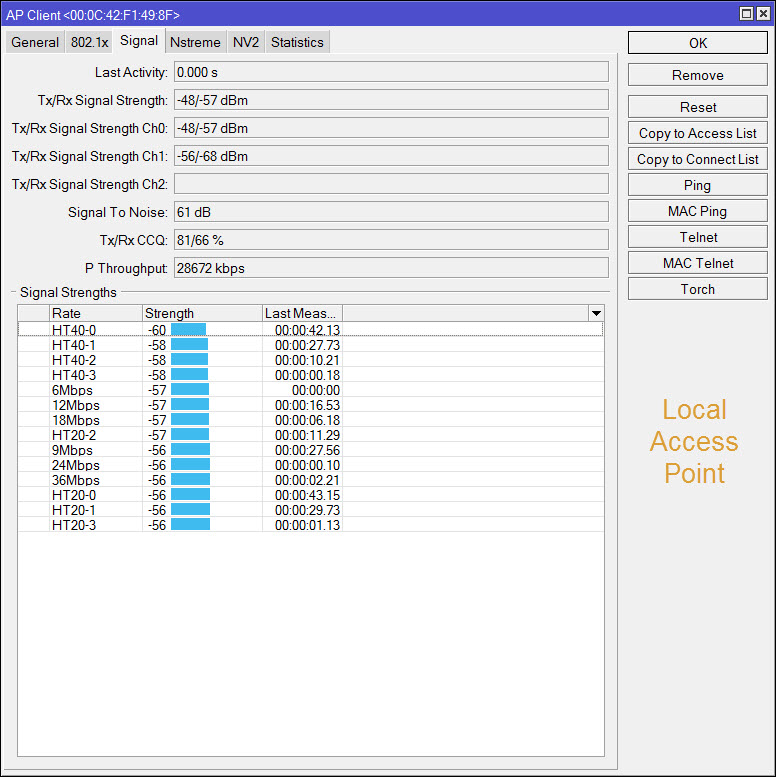Click the 00:00:43.15 last measured cell
Image resolution: width=776 pixels, height=777 pixels.
(302, 495)
